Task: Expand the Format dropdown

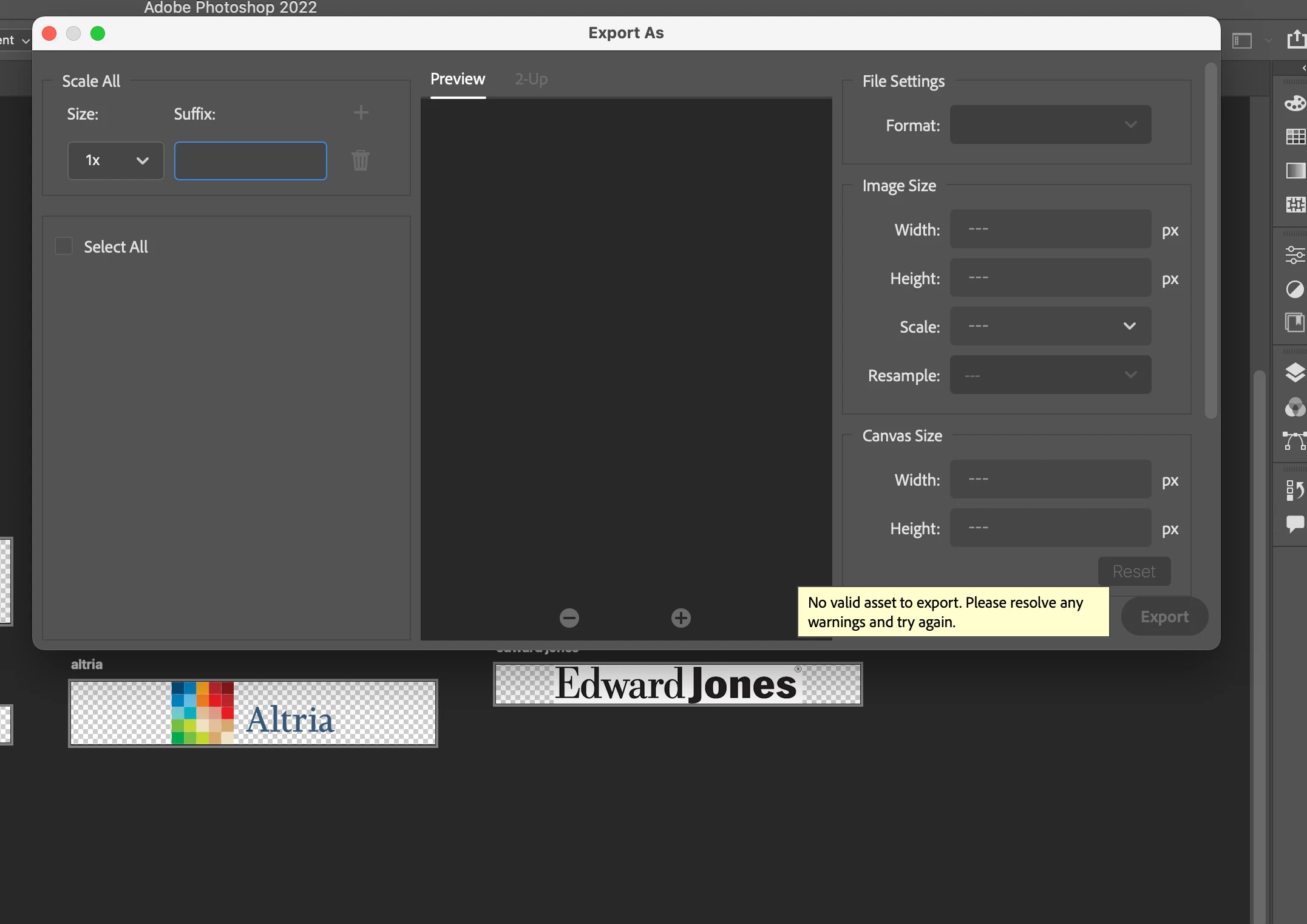Action: click(x=1050, y=125)
